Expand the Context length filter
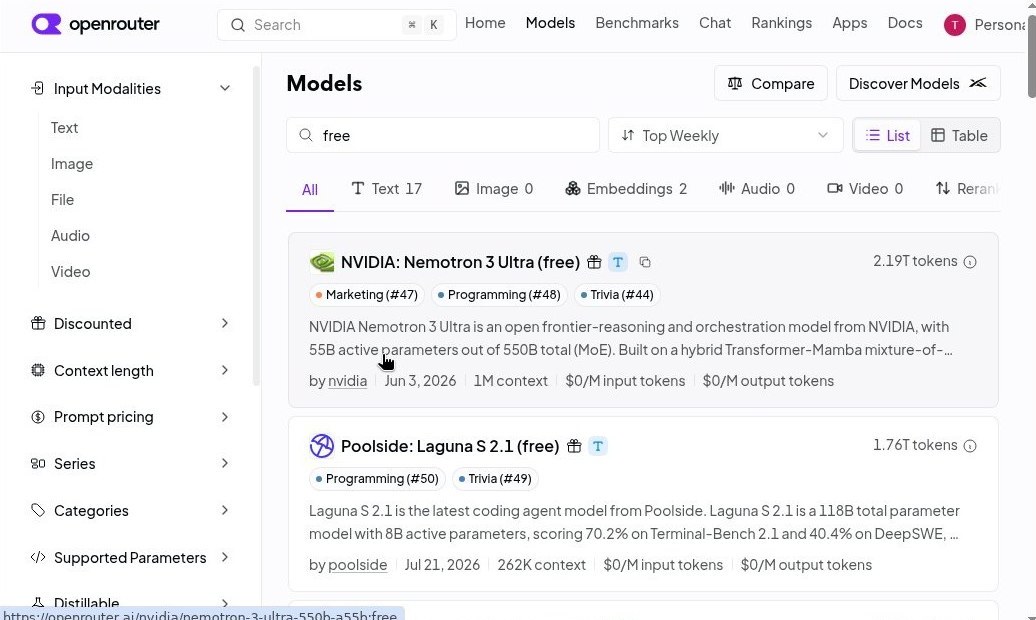 pos(225,370)
